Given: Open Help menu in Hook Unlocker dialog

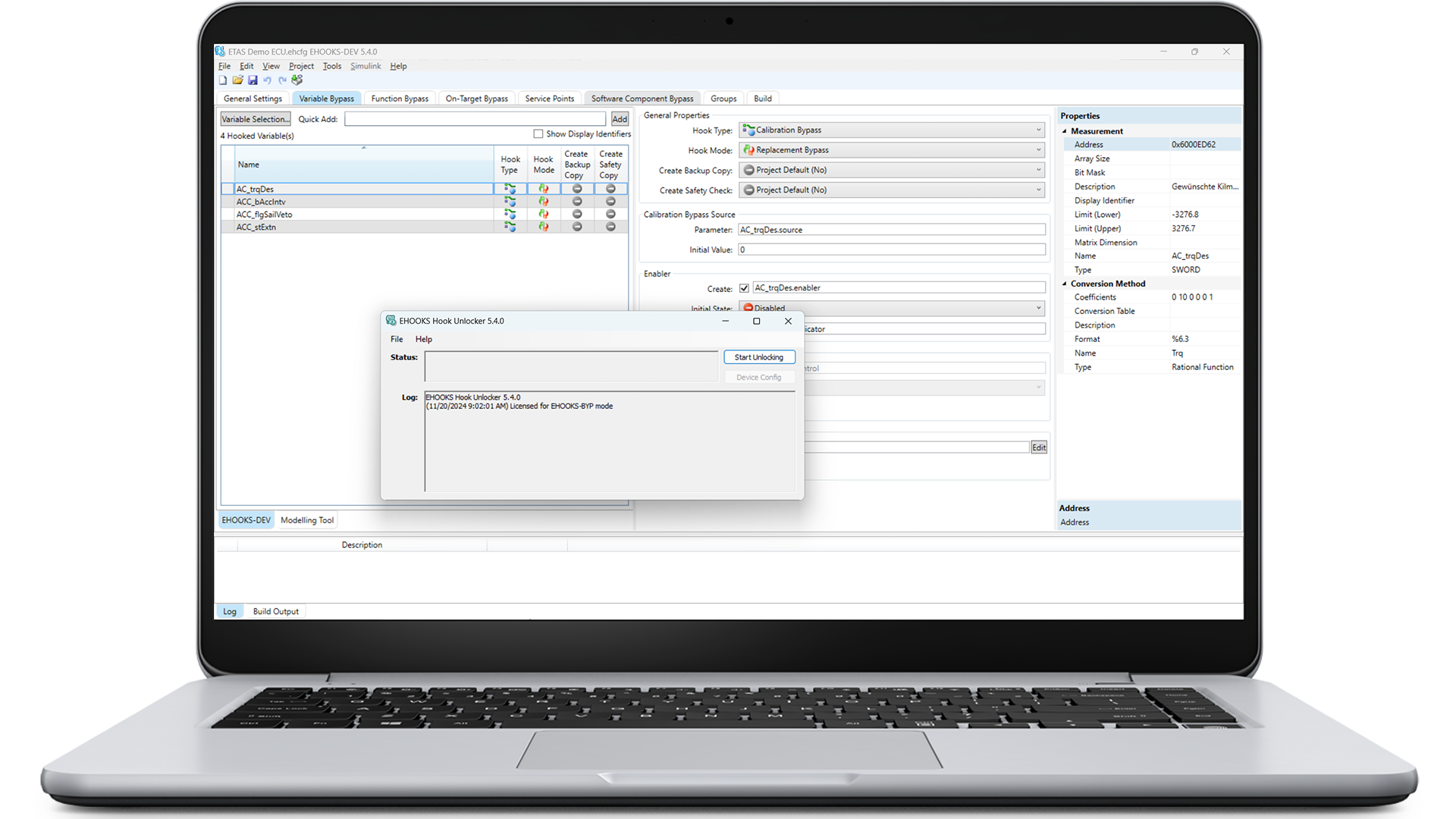Looking at the screenshot, I should point(424,339).
